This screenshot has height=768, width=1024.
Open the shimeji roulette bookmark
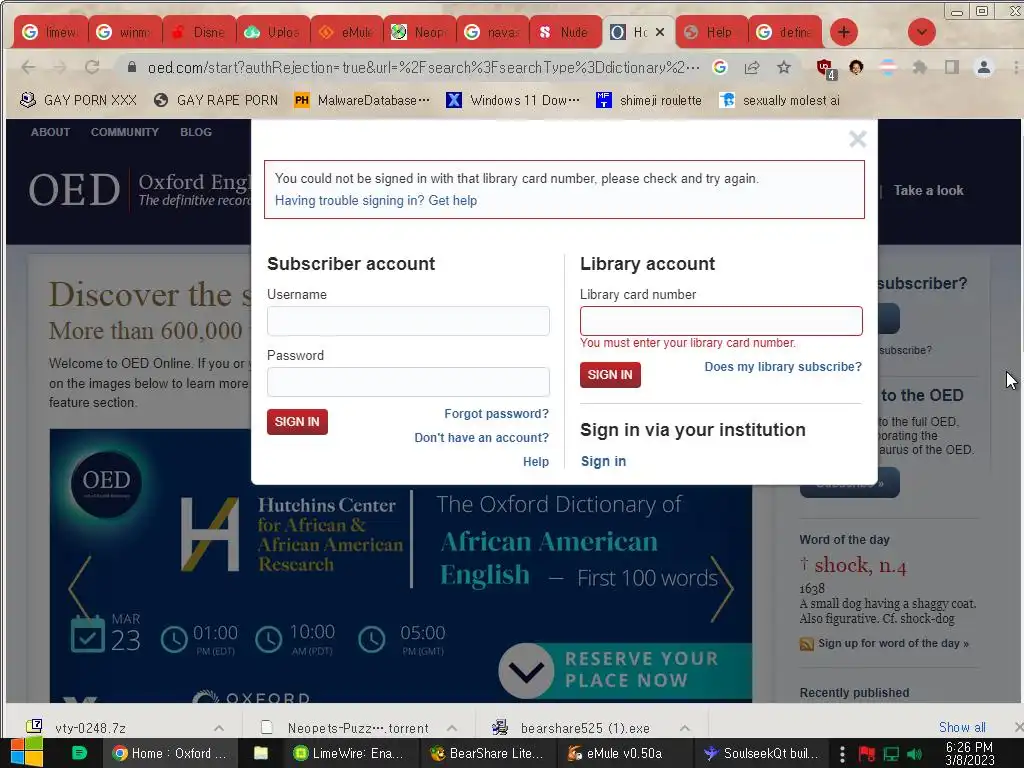[649, 100]
